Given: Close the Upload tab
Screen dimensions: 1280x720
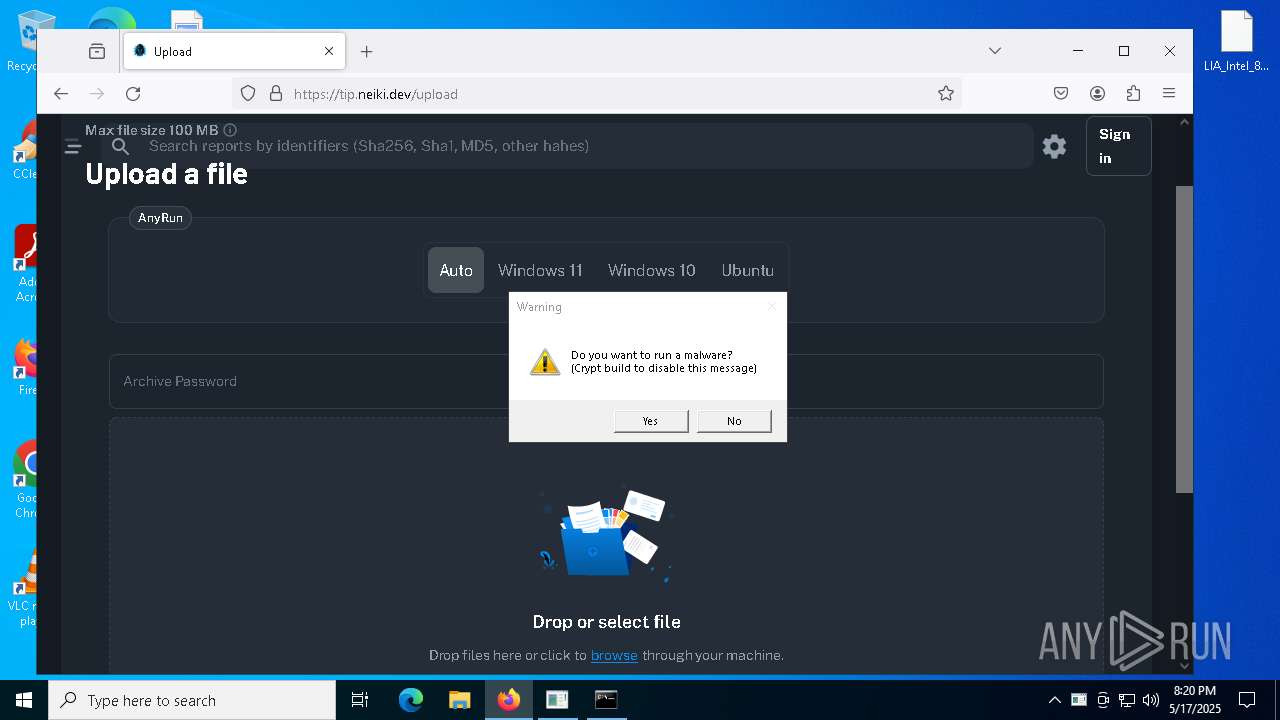Looking at the screenshot, I should pyautogui.click(x=329, y=51).
